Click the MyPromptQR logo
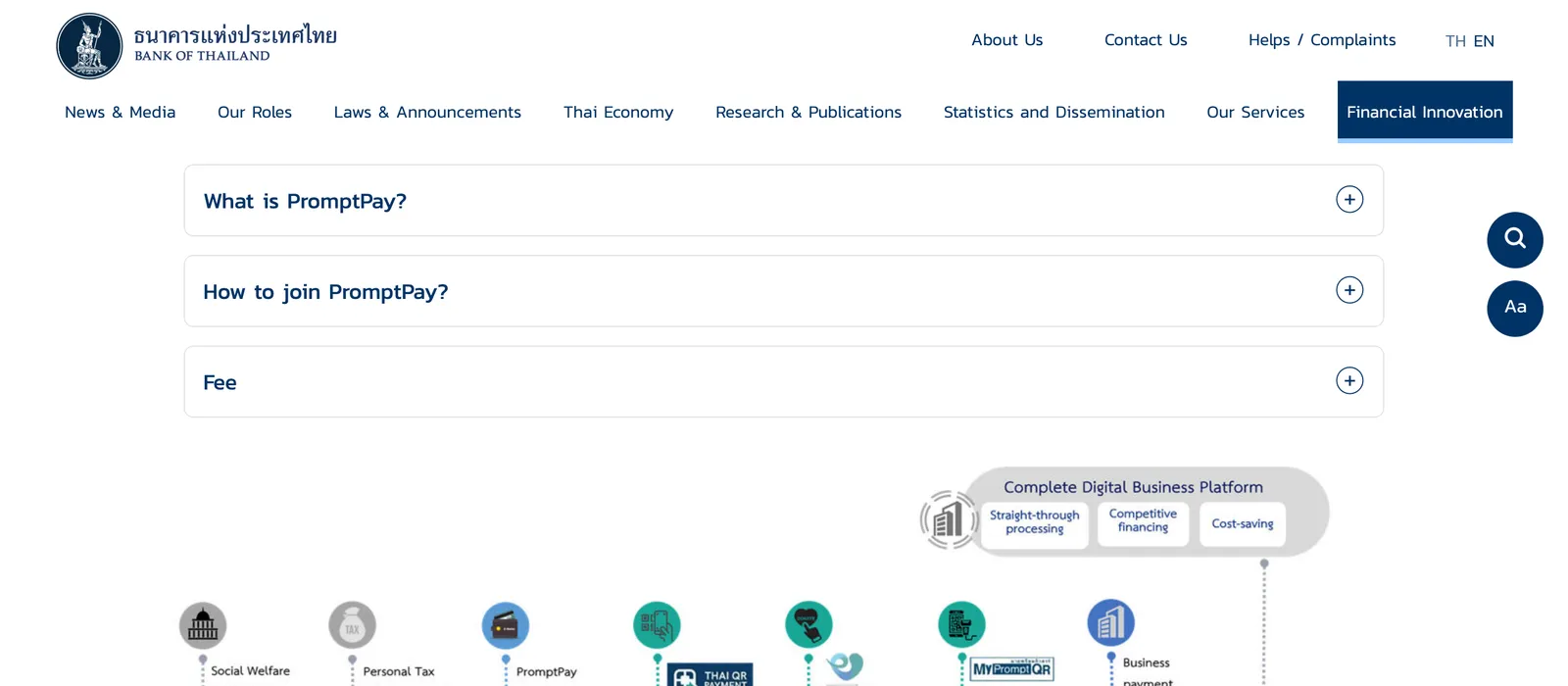Viewport: 1568px width, 686px height. coord(1012,668)
